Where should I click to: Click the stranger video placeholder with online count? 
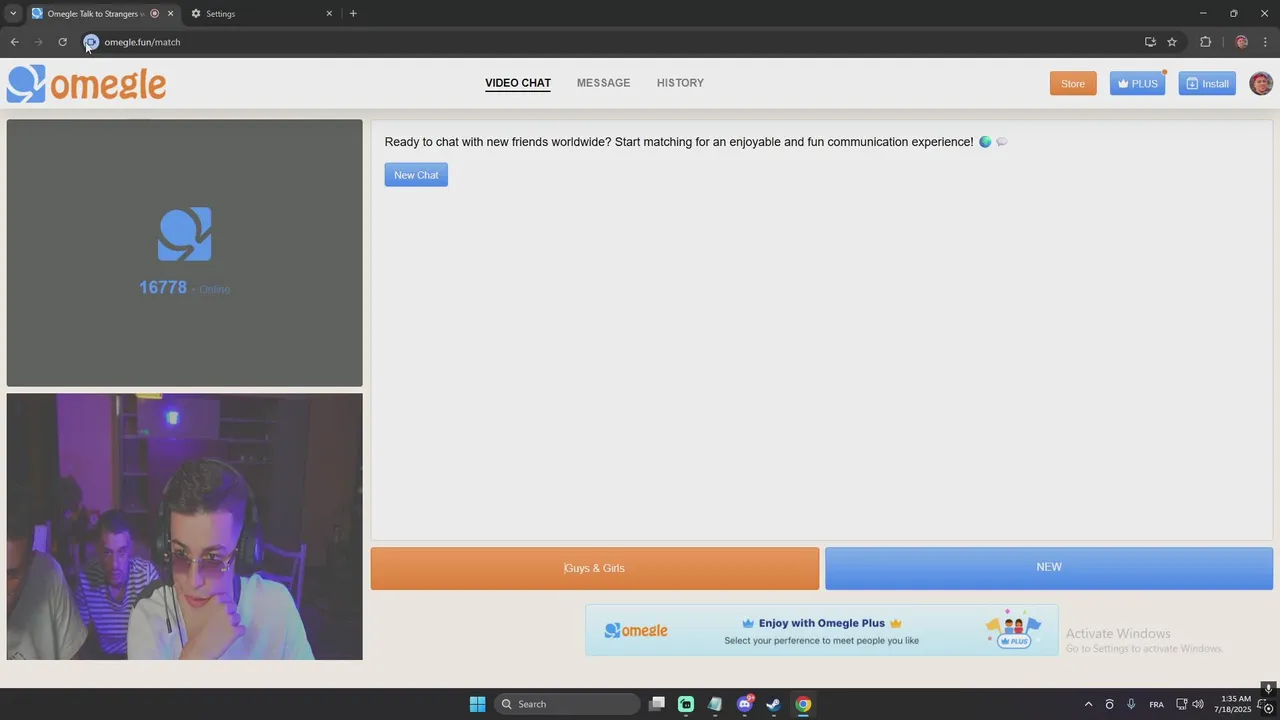(185, 253)
